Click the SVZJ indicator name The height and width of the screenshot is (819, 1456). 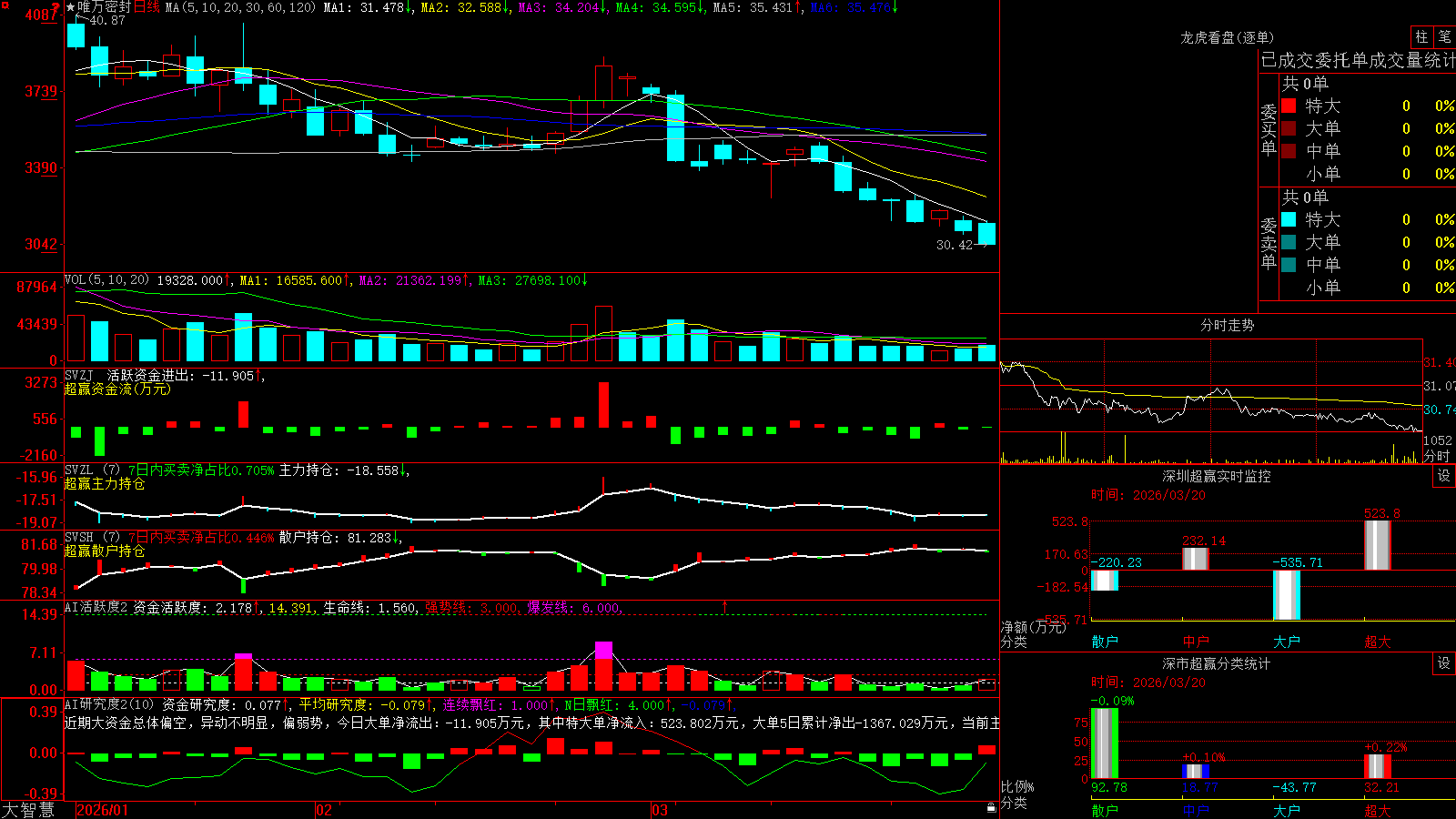pos(79,375)
